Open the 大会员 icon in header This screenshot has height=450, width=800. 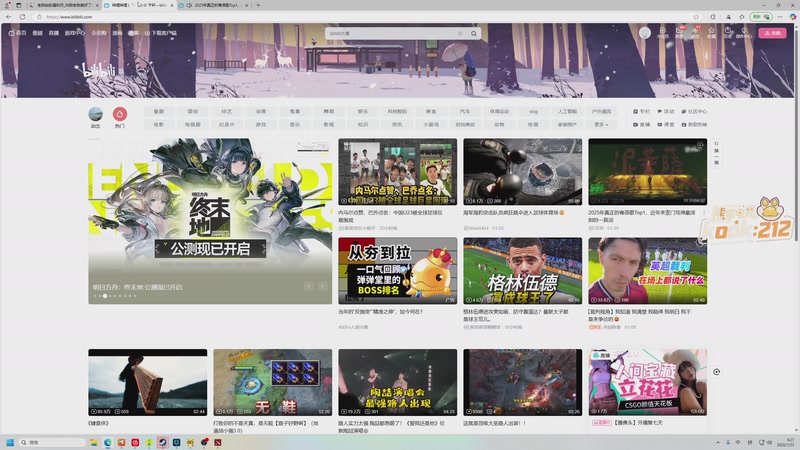[x=662, y=32]
